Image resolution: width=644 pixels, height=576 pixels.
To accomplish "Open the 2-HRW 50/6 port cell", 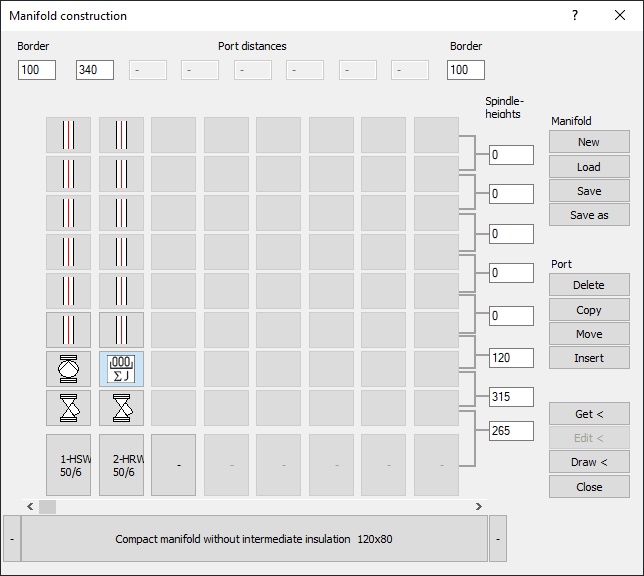I will point(121,465).
